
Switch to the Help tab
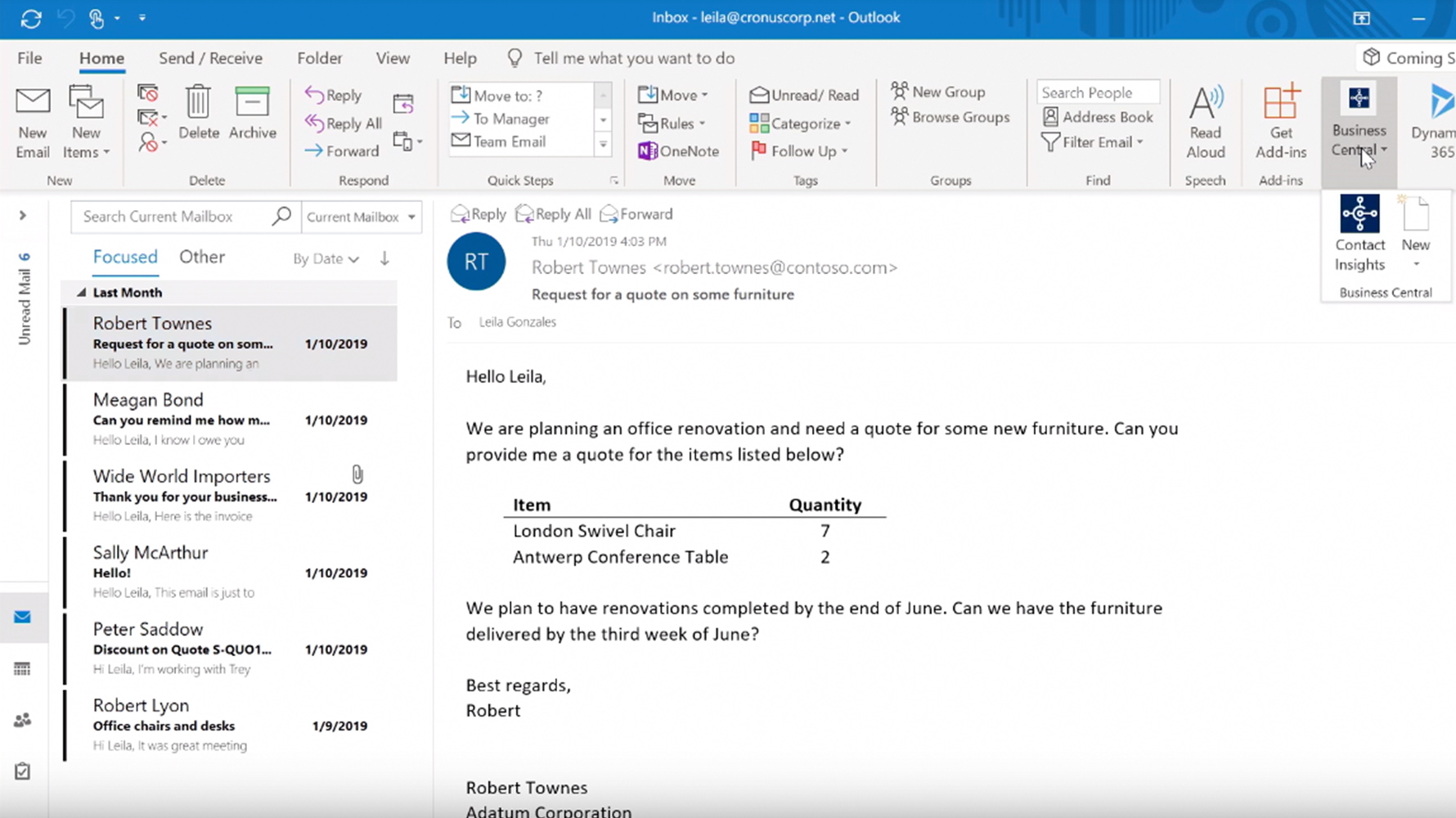tap(460, 58)
